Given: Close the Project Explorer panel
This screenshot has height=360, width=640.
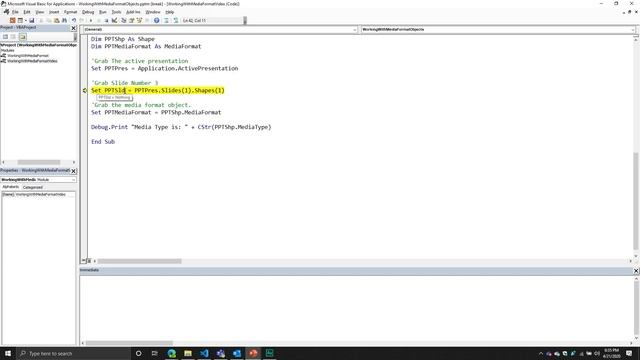Looking at the screenshot, I should click(73, 28).
